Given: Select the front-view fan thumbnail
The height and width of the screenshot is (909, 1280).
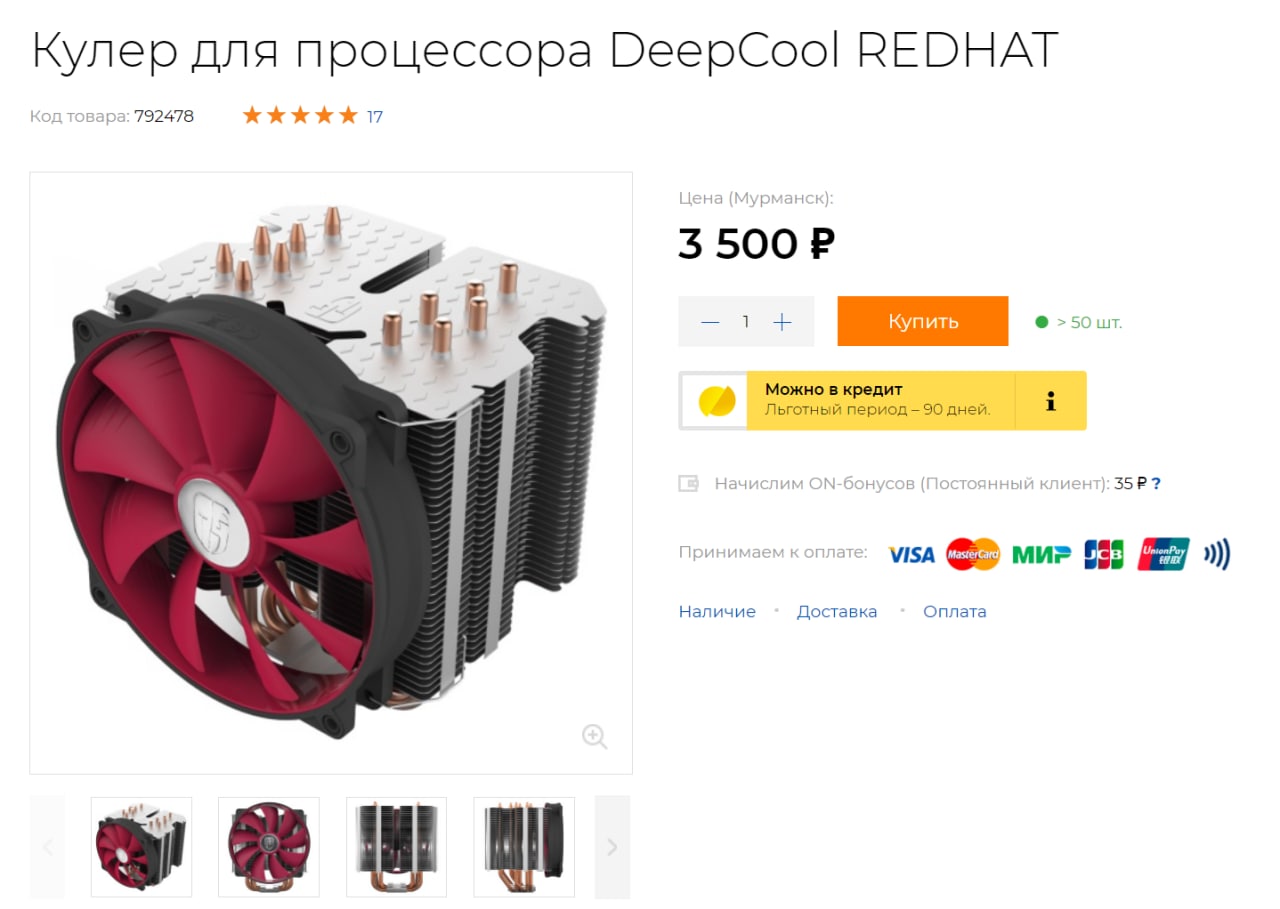Looking at the screenshot, I should [x=269, y=847].
